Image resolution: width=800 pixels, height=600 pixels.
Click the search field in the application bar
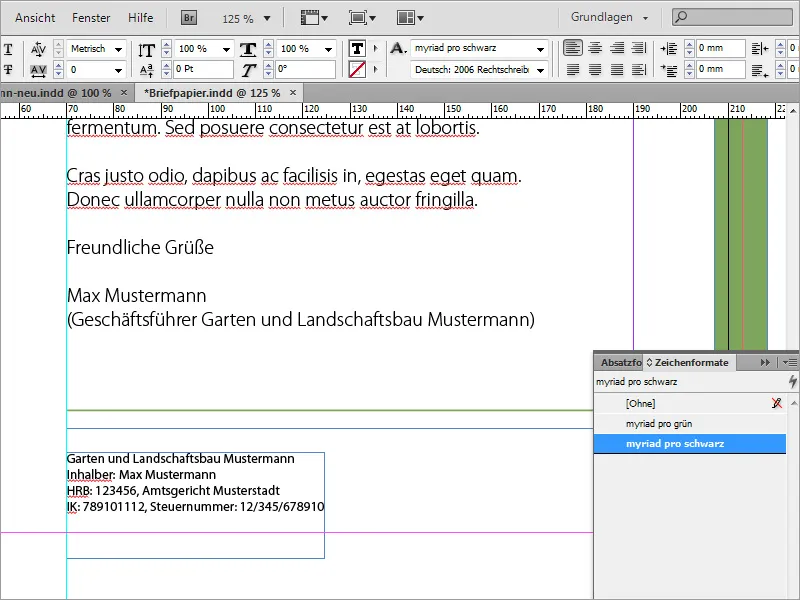732,17
